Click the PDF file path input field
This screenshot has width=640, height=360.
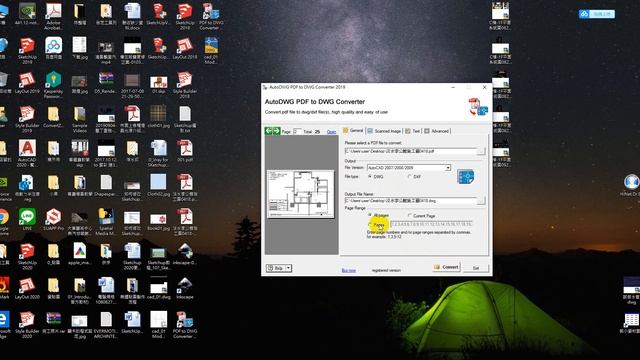coord(410,151)
